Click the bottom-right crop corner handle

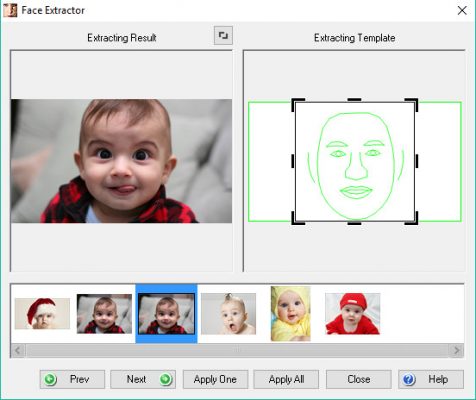coord(412,218)
